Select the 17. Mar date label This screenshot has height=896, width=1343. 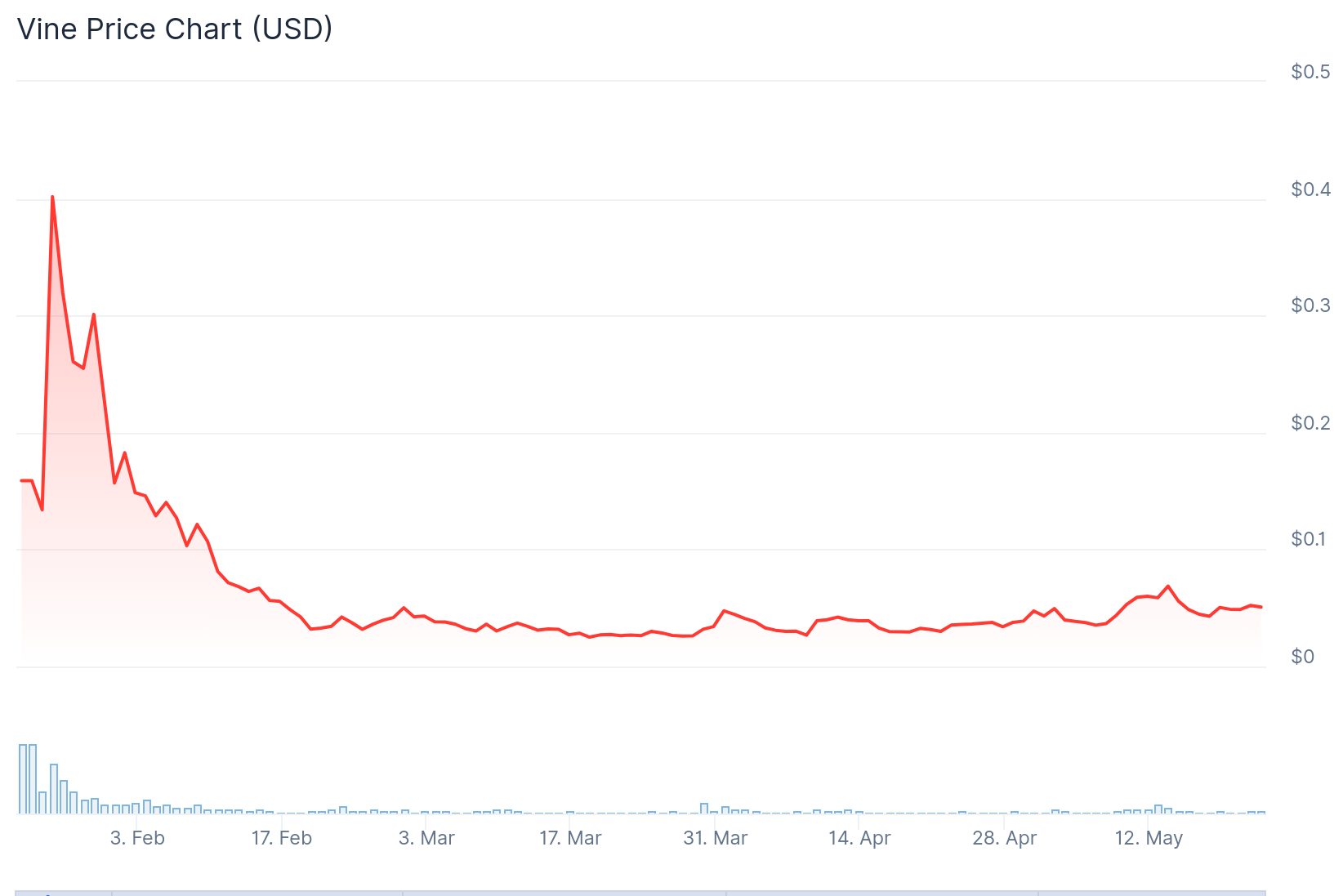pos(570,838)
